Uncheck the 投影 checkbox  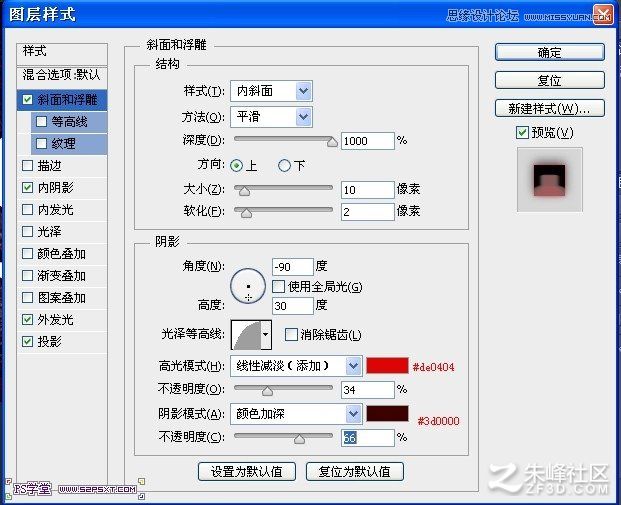[27, 341]
